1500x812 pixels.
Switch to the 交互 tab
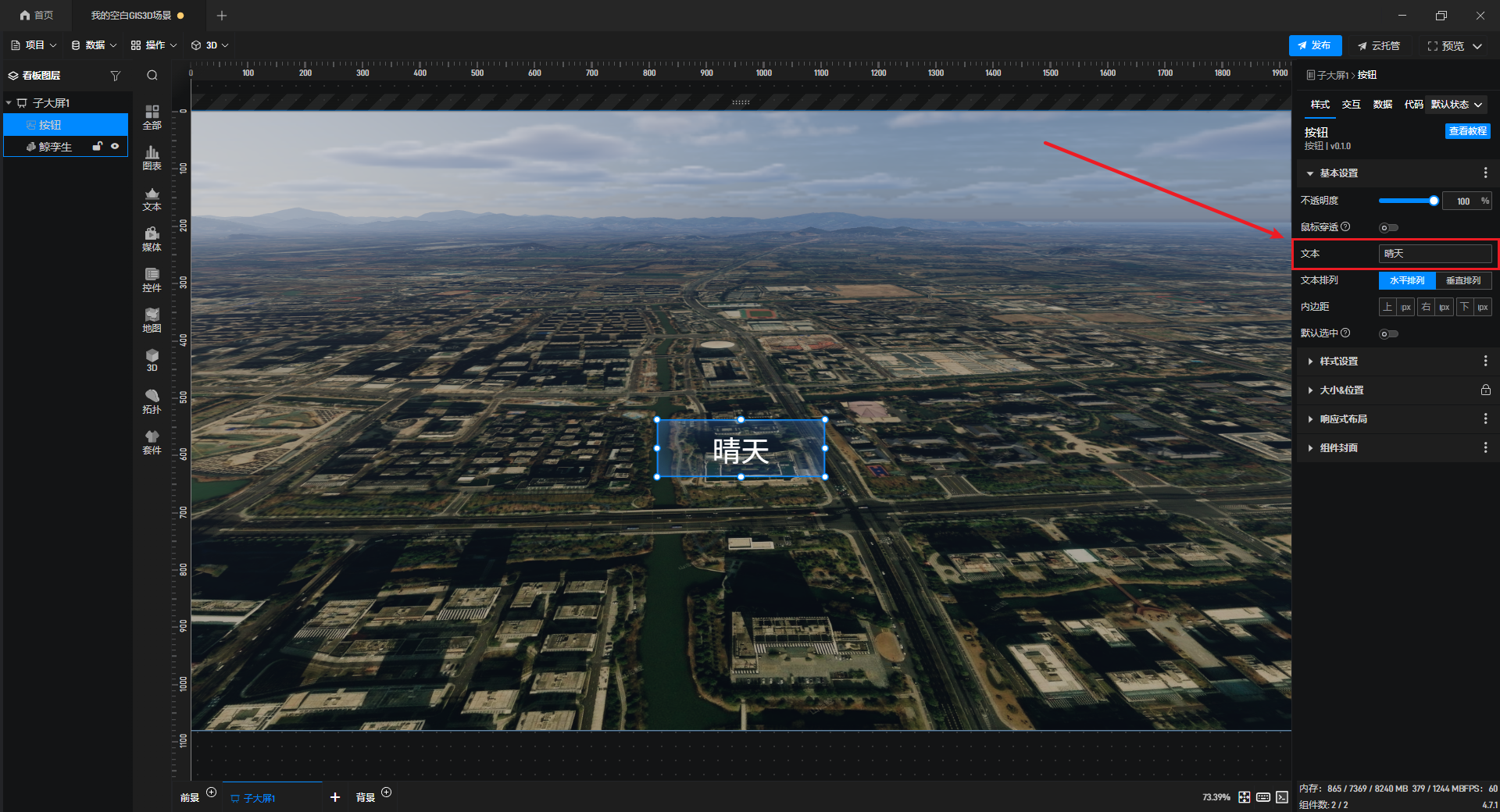click(x=1352, y=105)
